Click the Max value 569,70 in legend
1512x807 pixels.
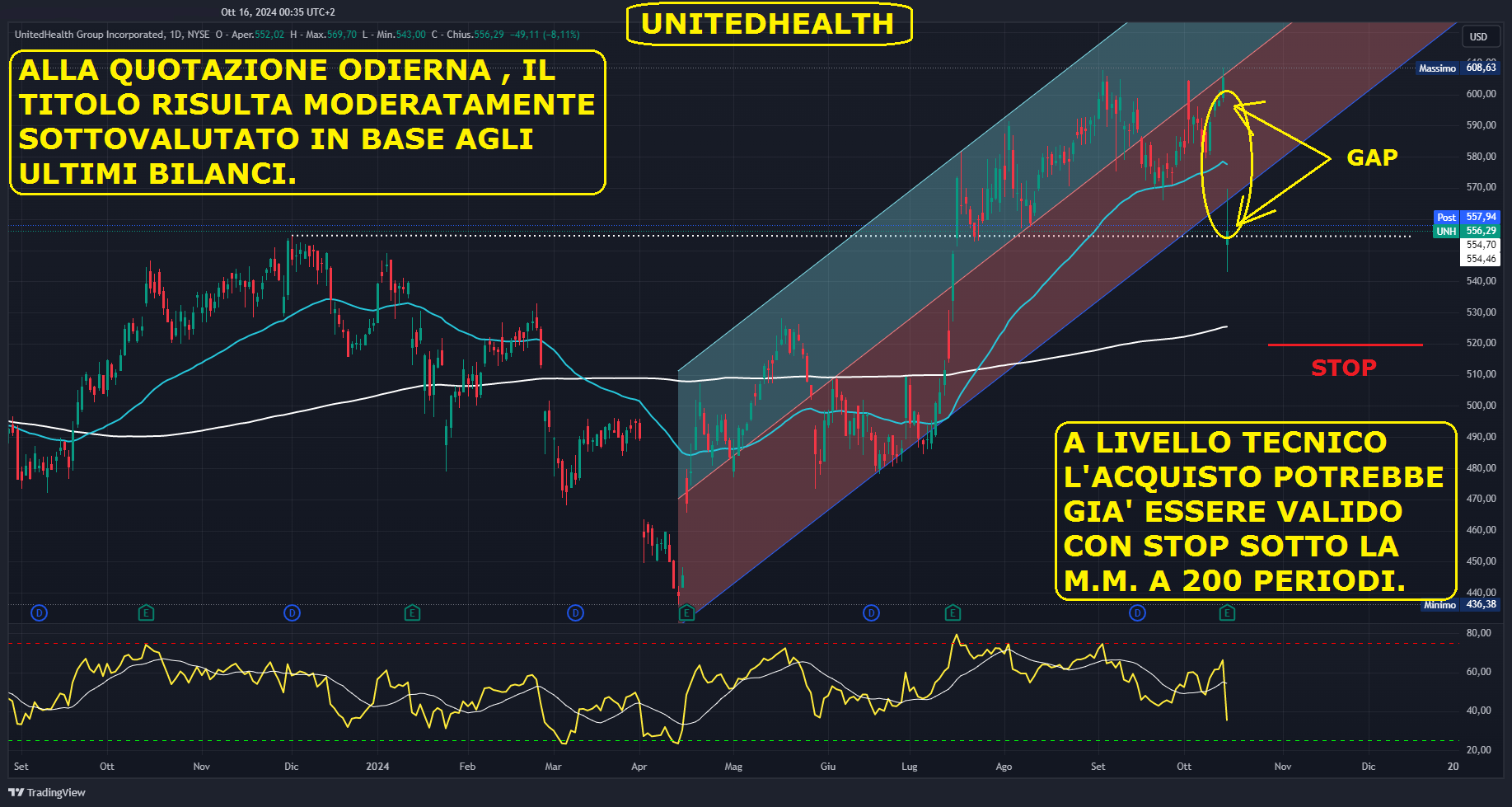click(x=342, y=35)
